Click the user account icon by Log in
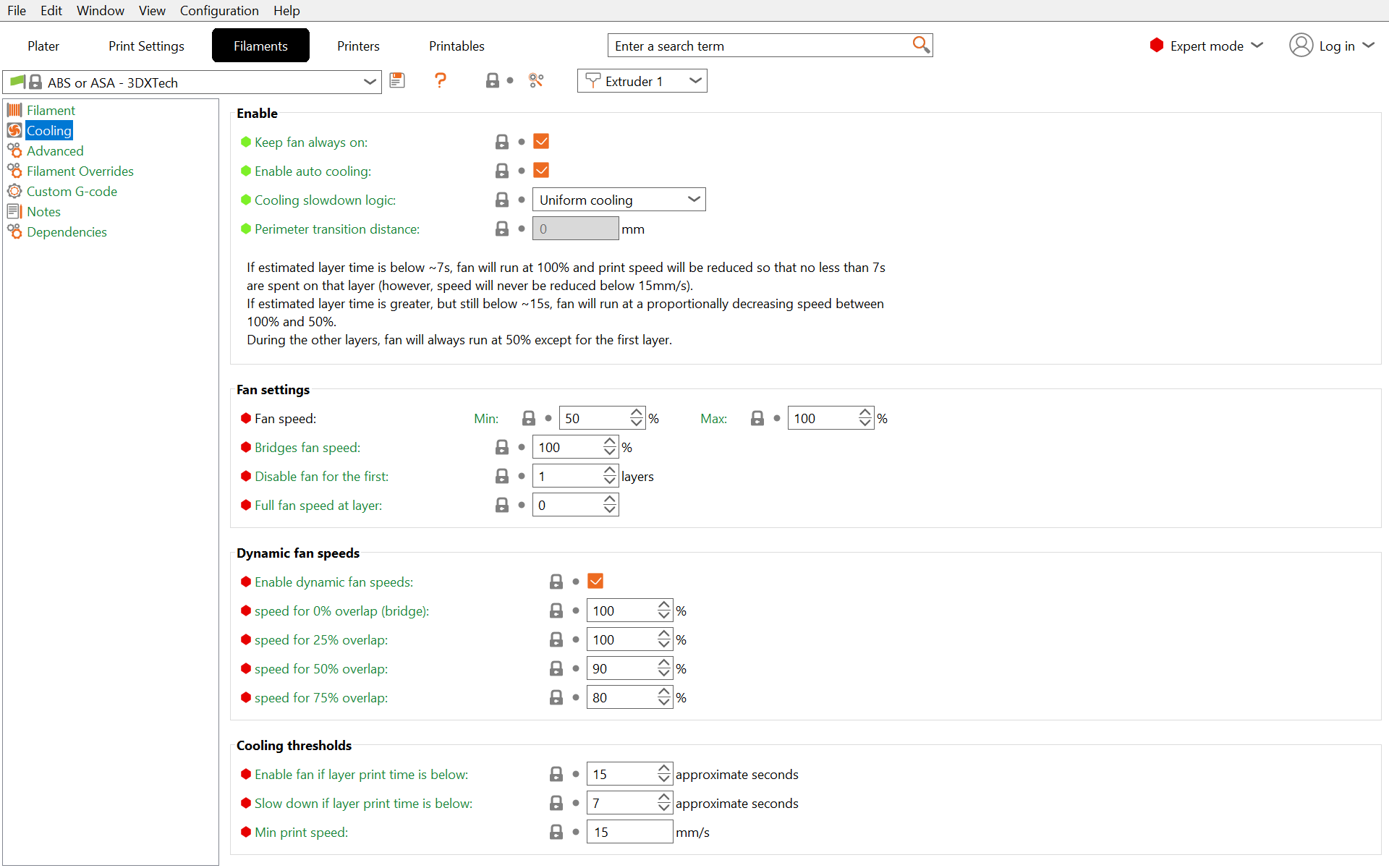Viewport: 1389px width, 868px height. coord(1301,45)
